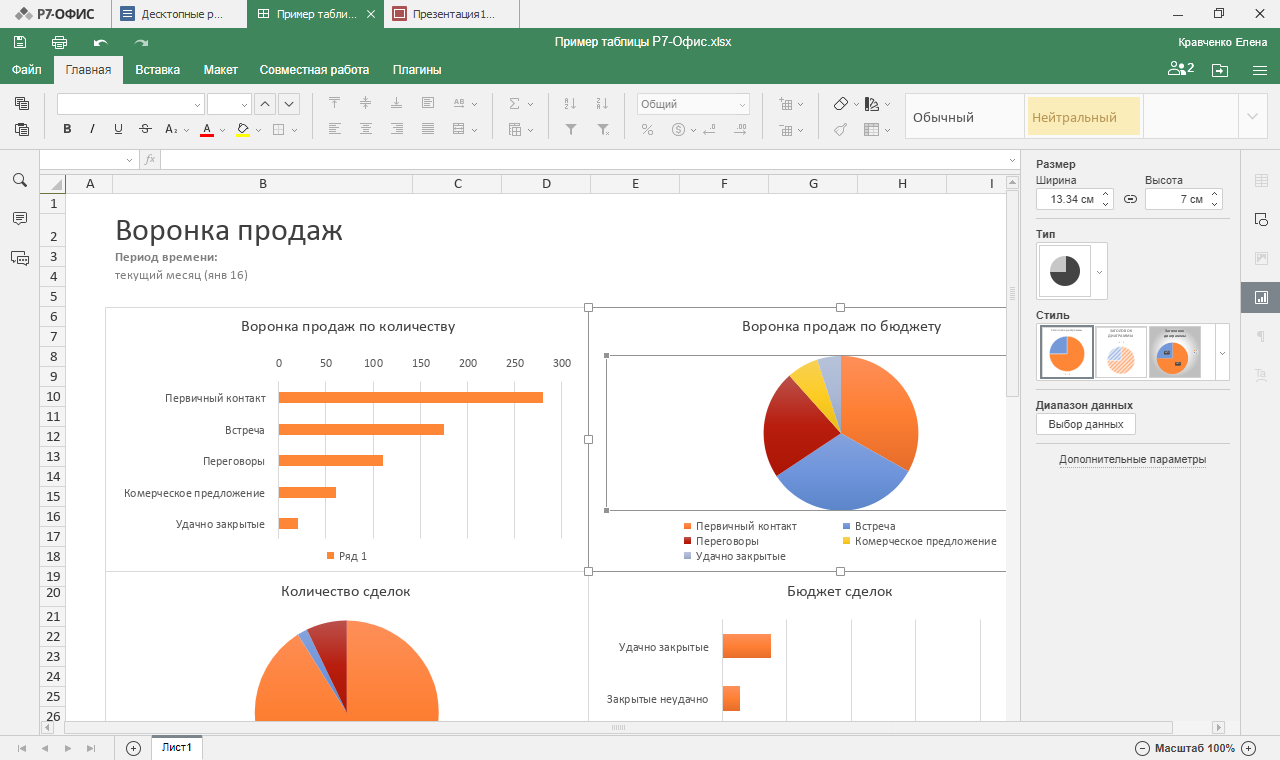Viewport: 1280px width, 760px height.
Task: Switch to the Вставка ribbon tab
Action: (x=157, y=70)
